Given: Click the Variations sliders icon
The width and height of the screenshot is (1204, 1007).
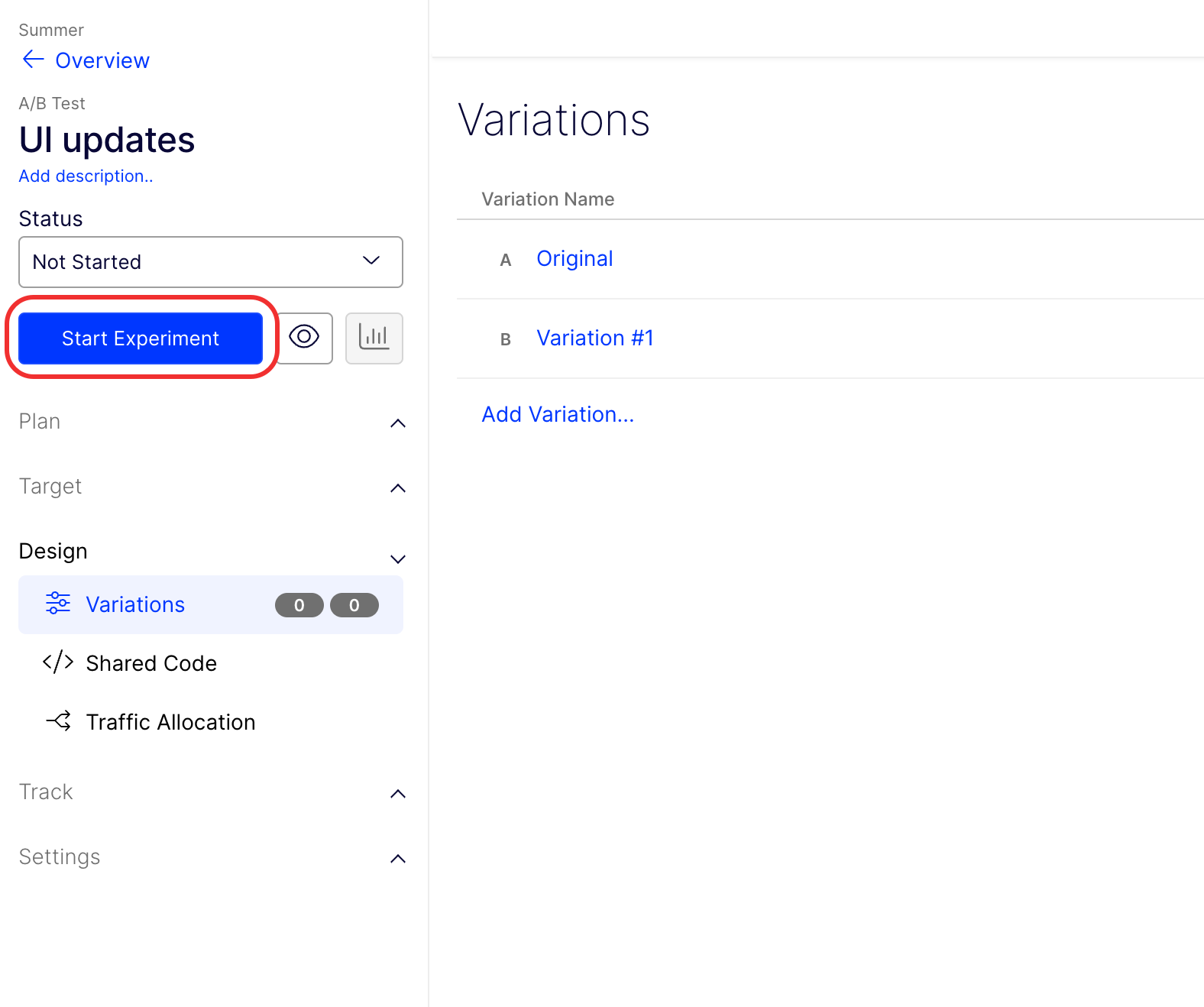Looking at the screenshot, I should click(58, 604).
